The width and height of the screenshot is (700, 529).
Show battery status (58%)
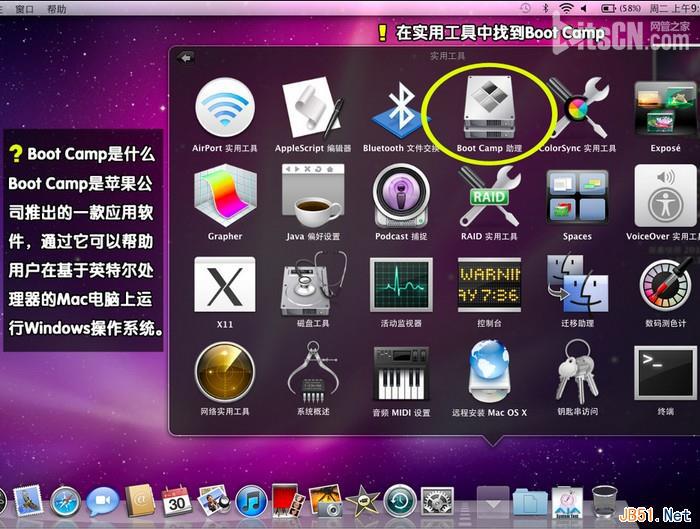point(621,8)
